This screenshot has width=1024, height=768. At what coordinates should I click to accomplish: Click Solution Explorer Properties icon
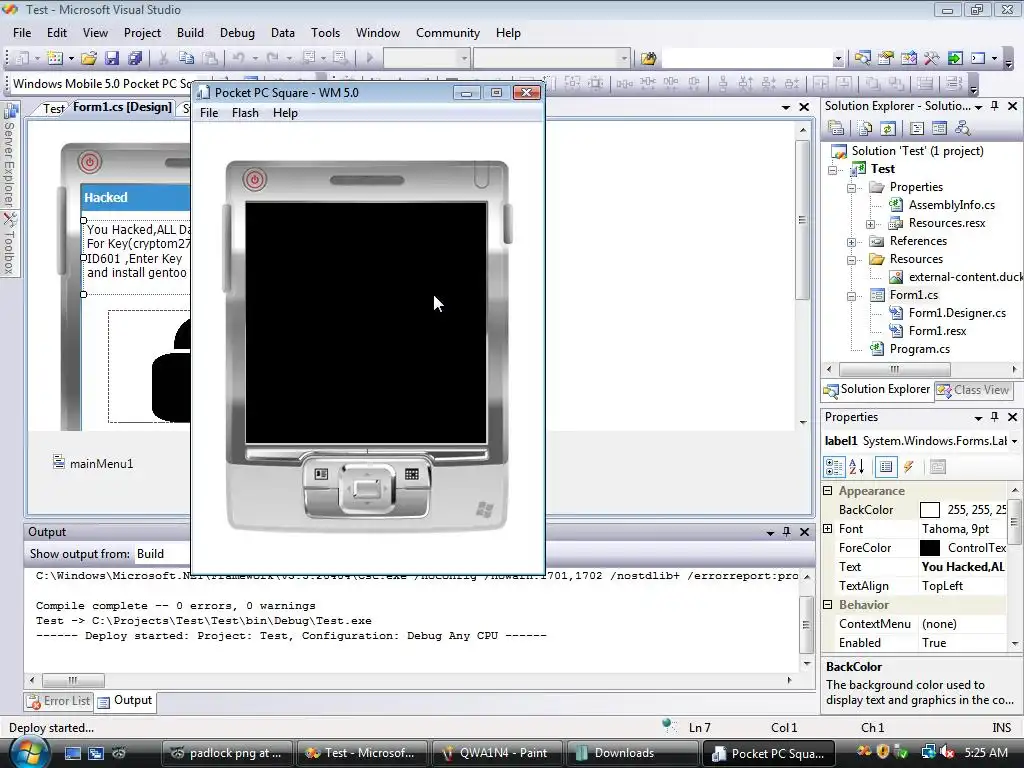836,129
